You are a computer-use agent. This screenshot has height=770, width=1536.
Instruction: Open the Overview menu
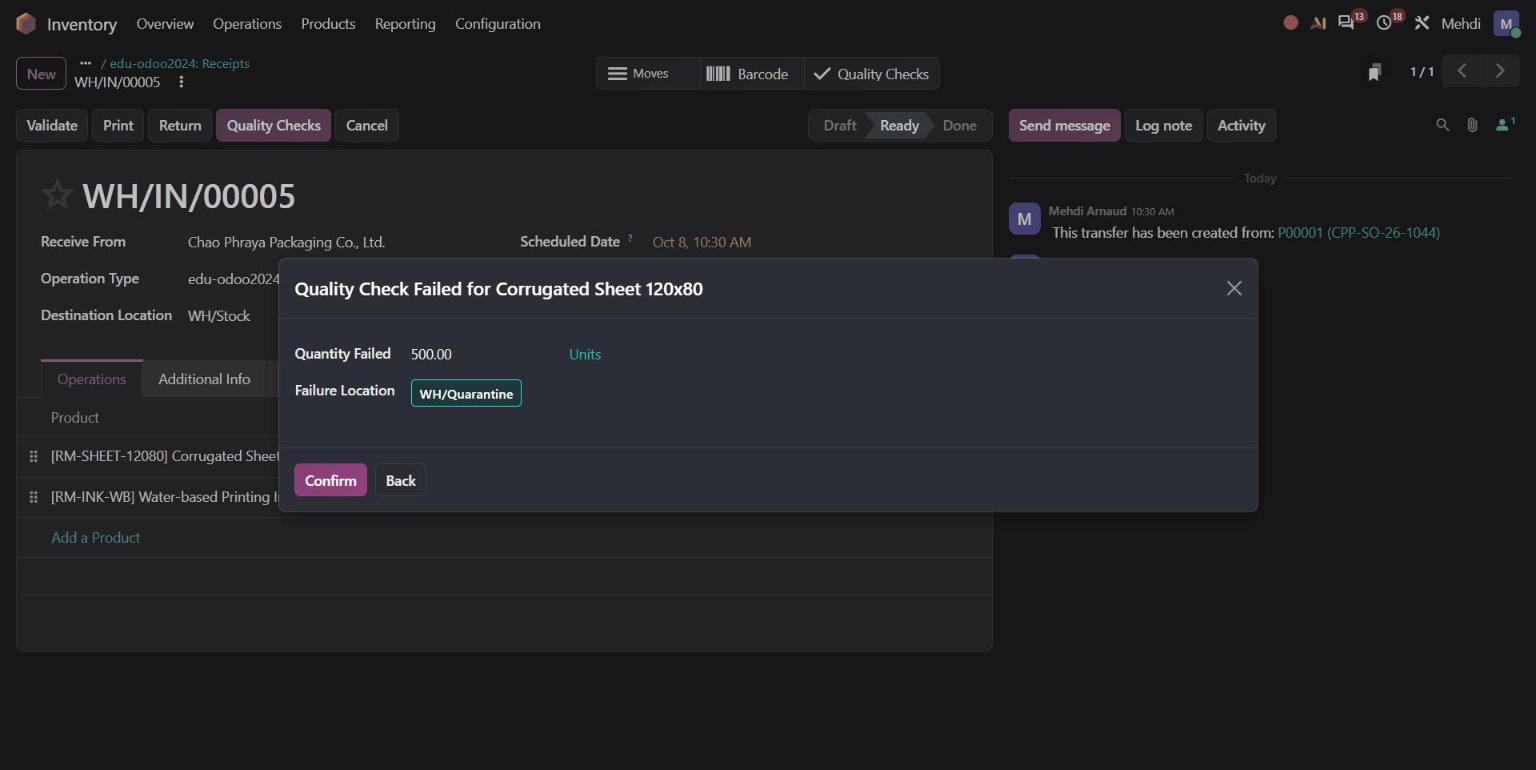click(165, 24)
